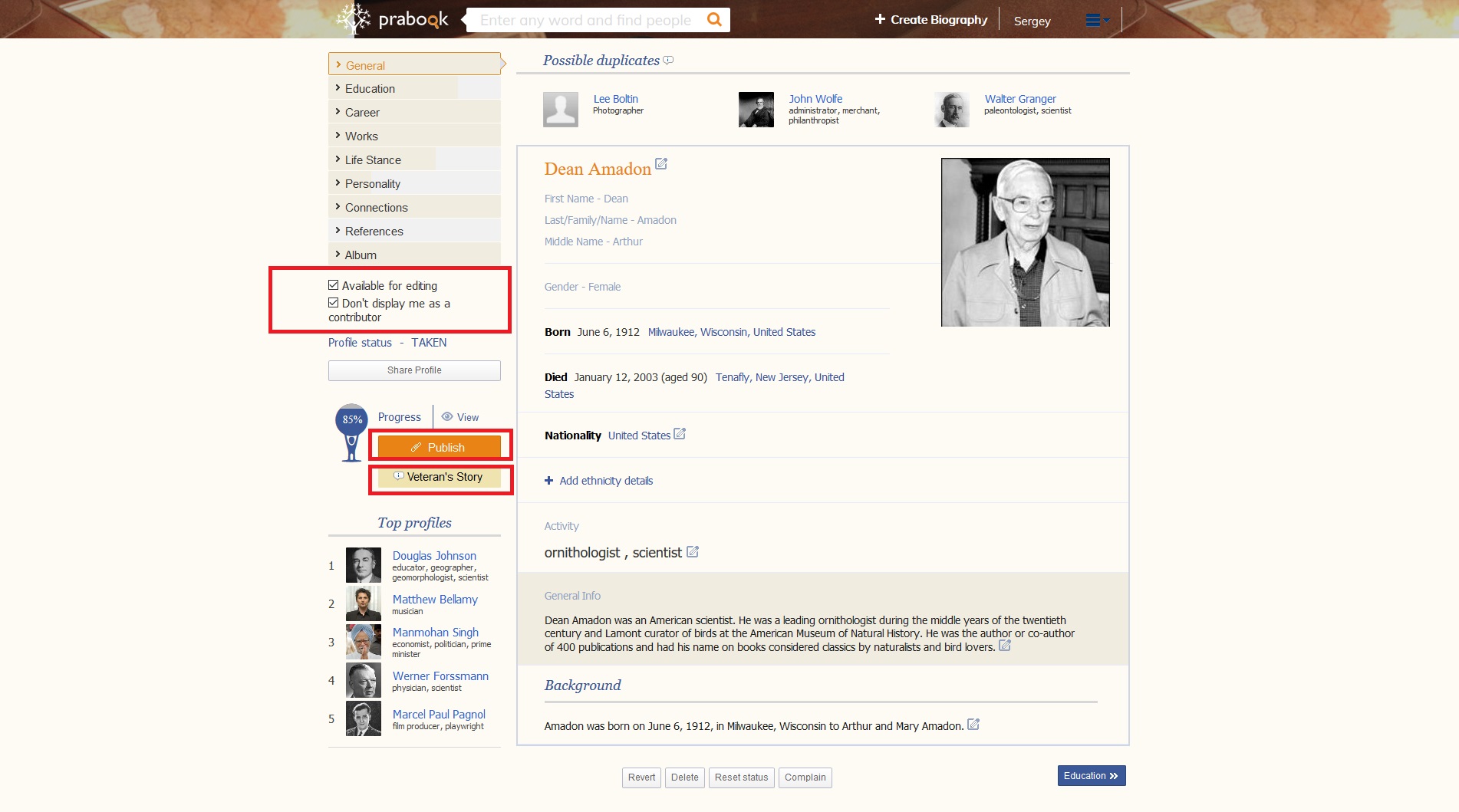Screen dimensions: 1459x812
Task: Click the plus icon beside Add ethnicity details
Action: (x=548, y=481)
